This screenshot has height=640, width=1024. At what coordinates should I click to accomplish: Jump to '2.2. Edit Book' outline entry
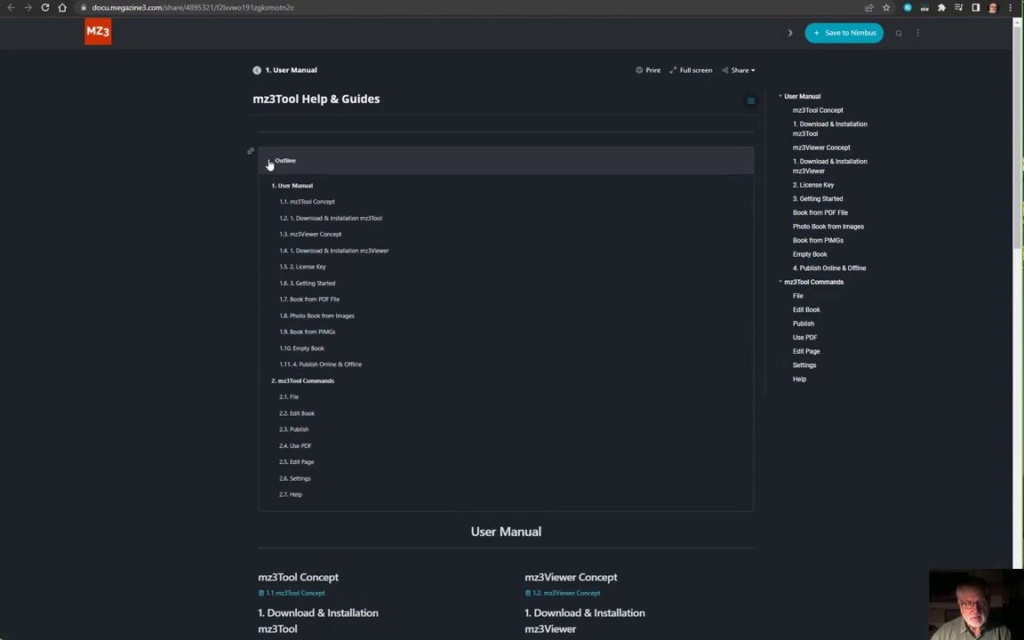click(x=296, y=413)
